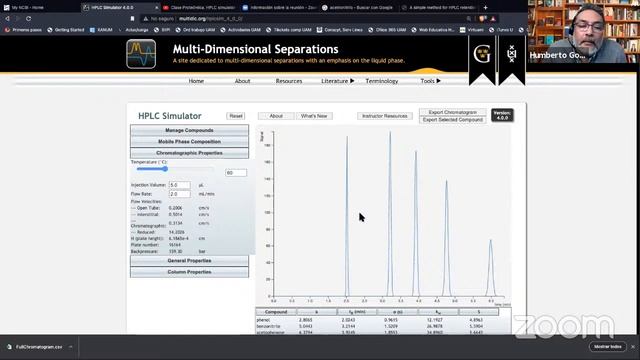
Task: Close the downloads bar
Action: [x=633, y=347]
